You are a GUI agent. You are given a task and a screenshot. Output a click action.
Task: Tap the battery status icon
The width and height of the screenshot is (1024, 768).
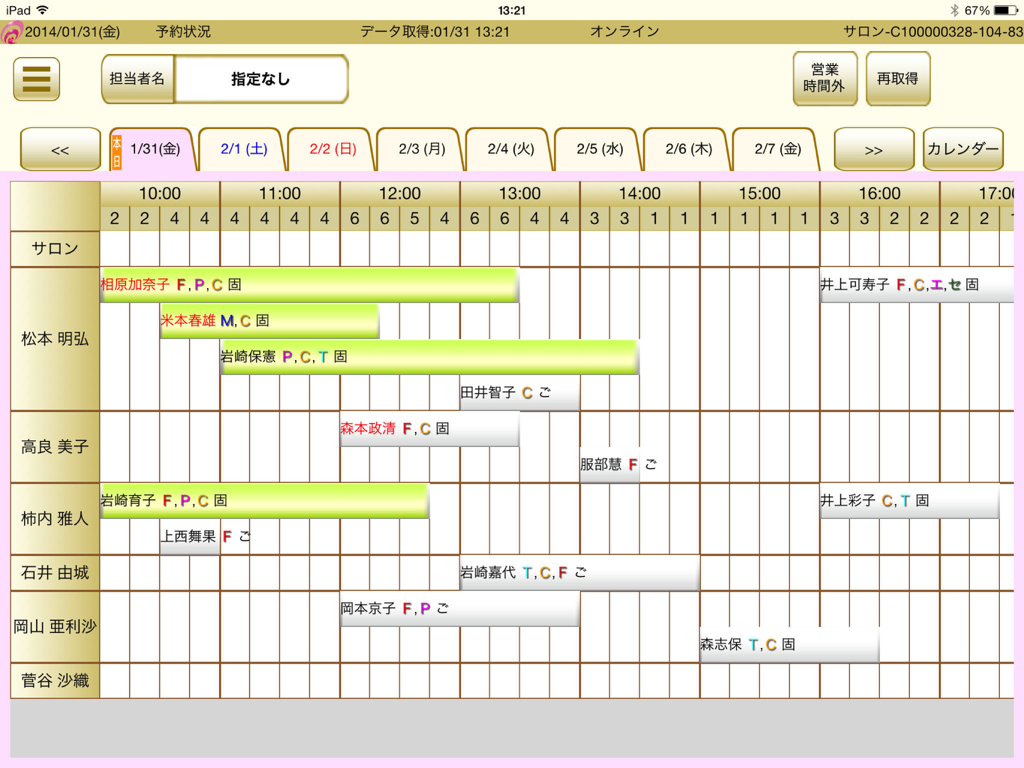pos(1006,10)
